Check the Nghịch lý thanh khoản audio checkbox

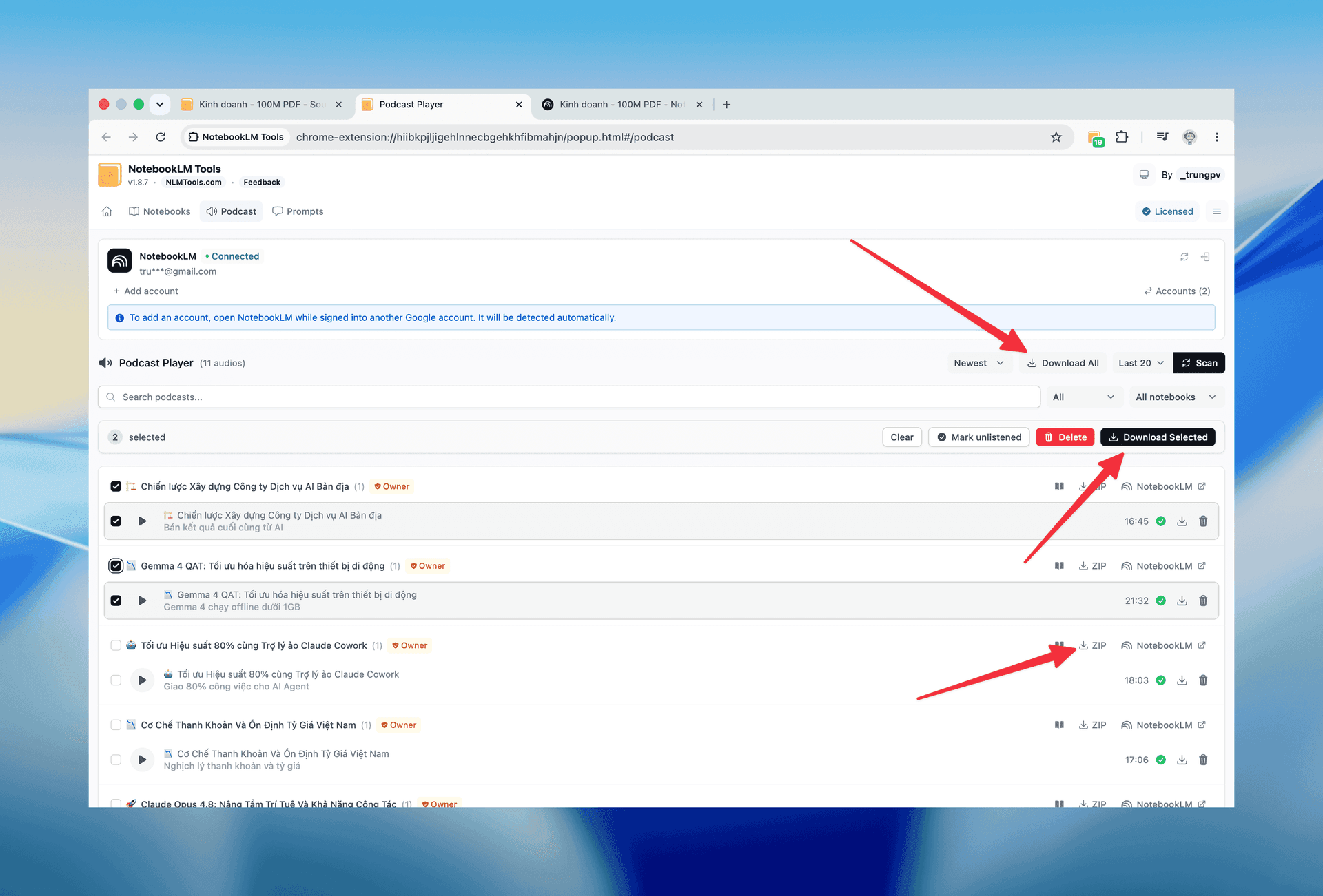(x=116, y=760)
